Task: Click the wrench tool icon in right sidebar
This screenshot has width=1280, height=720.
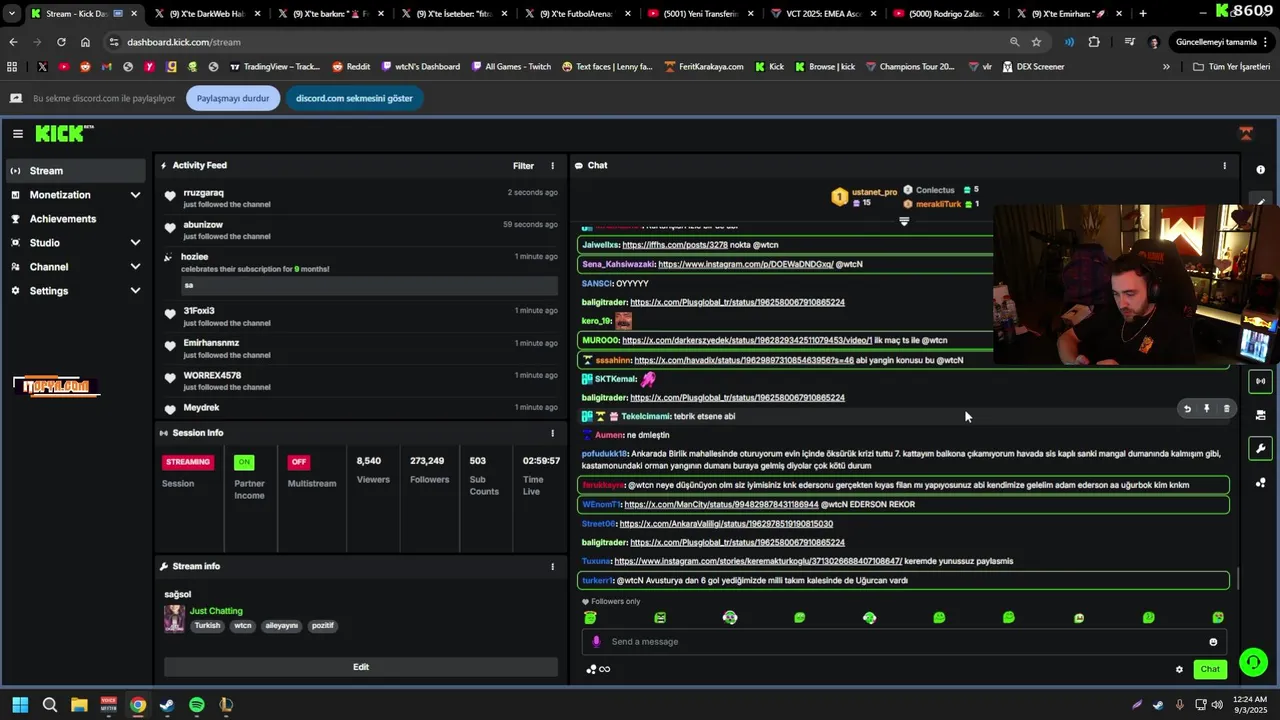Action: tap(1260, 449)
